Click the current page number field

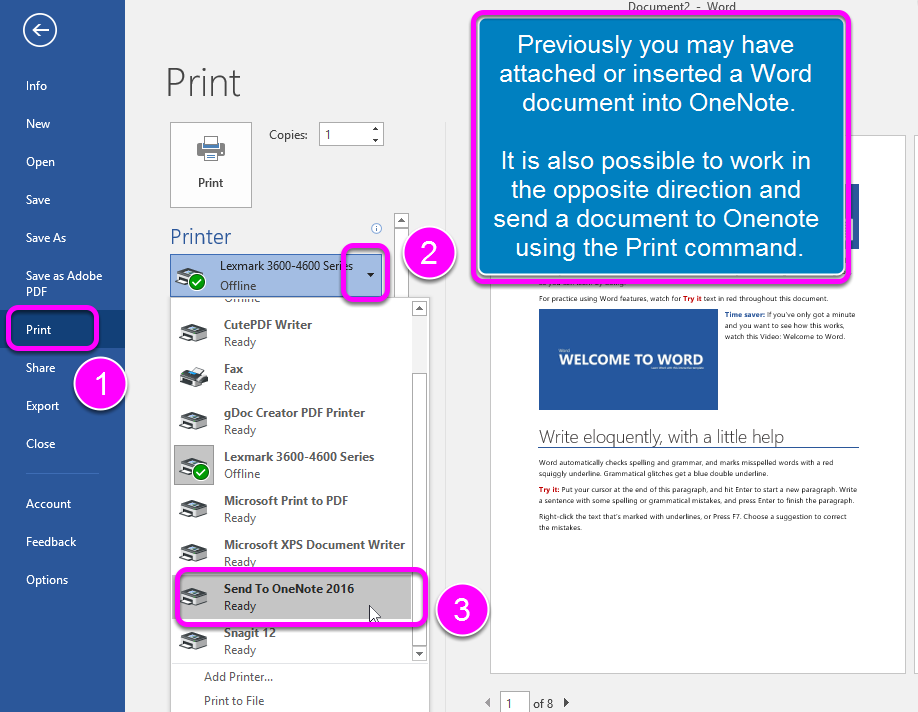tap(515, 703)
